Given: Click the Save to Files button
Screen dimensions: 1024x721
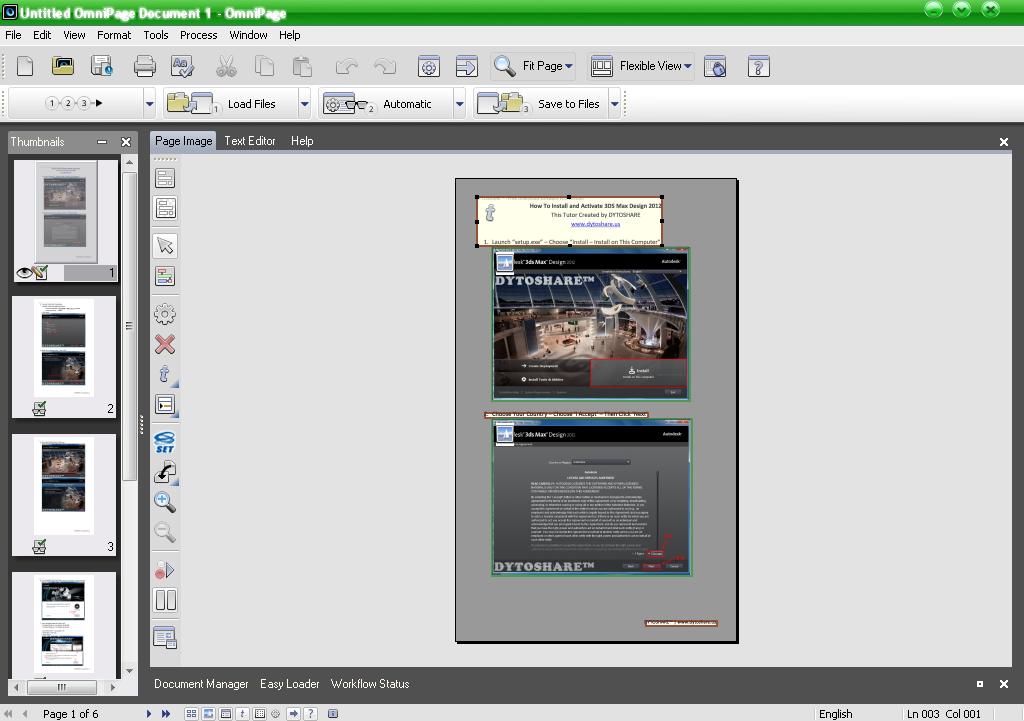Looking at the screenshot, I should (x=541, y=104).
